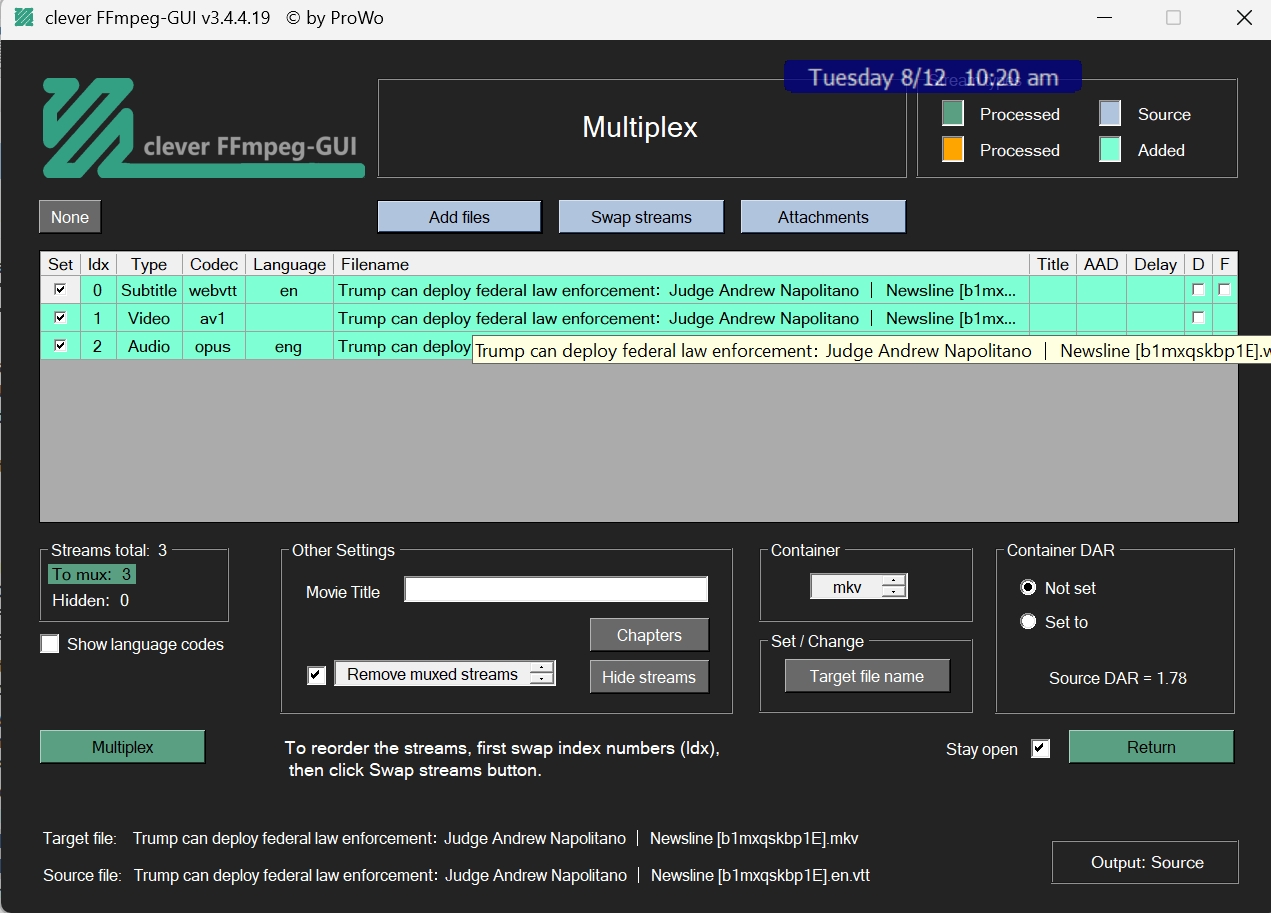Screen dimensions: 1271x913
Task: Click Hide streams button
Action: click(649, 677)
